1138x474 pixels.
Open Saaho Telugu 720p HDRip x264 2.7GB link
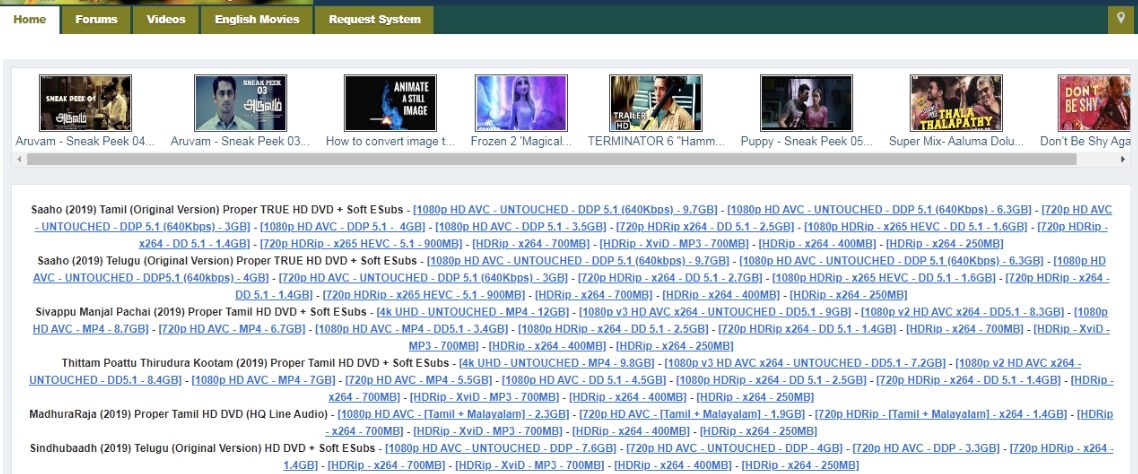pos(670,278)
